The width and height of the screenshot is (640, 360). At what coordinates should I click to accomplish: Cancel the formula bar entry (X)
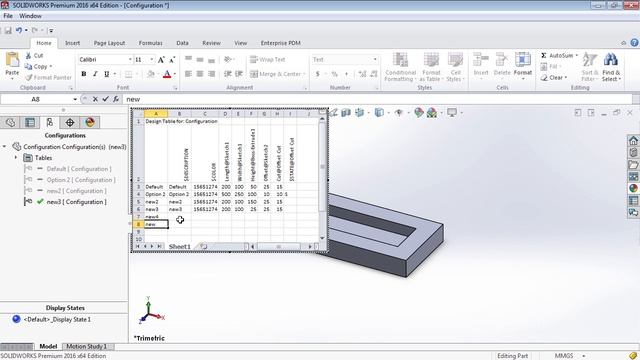coord(95,99)
